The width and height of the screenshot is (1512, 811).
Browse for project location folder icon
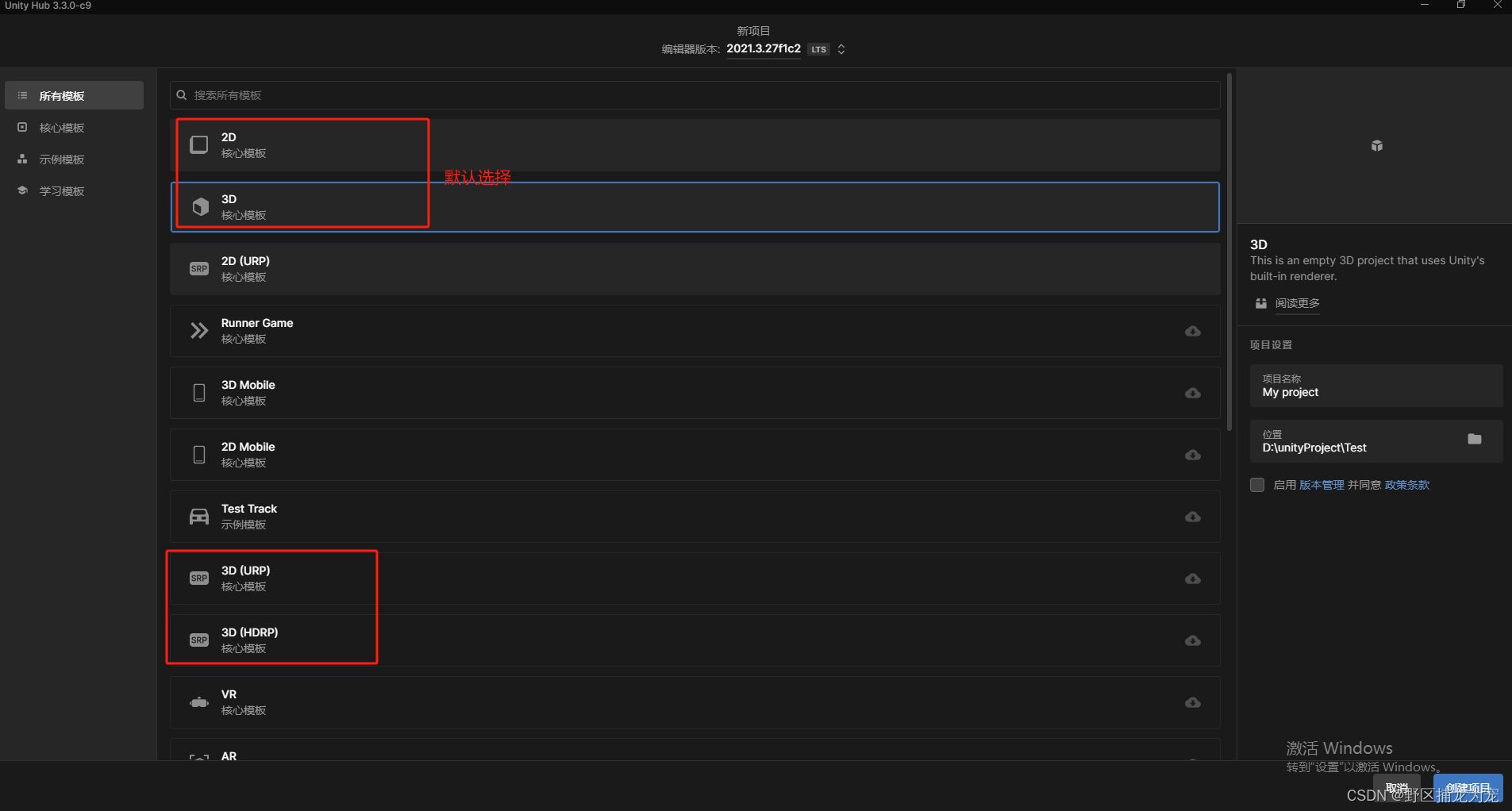point(1475,439)
